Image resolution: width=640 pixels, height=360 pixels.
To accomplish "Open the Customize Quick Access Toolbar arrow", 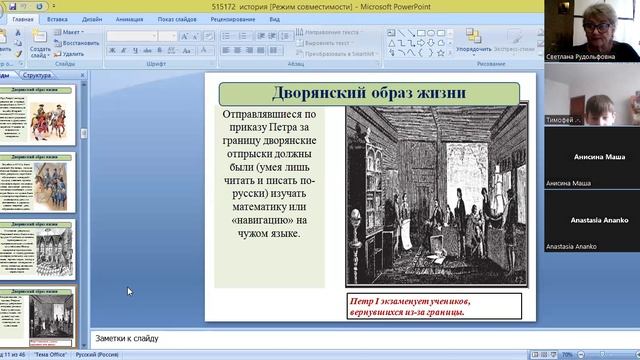I will [54, 7].
